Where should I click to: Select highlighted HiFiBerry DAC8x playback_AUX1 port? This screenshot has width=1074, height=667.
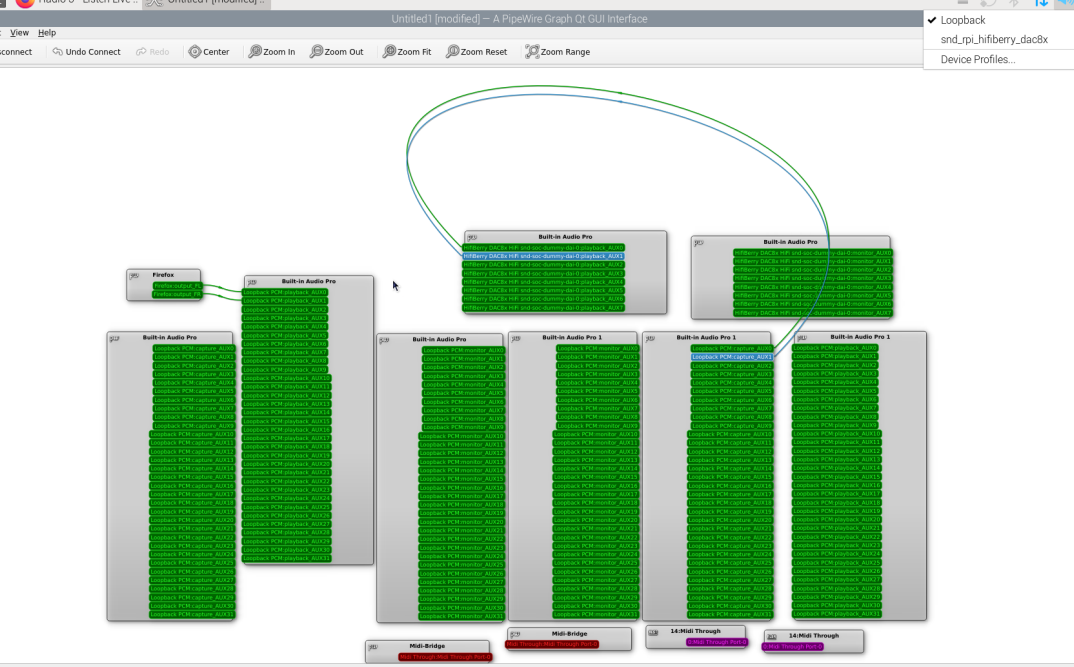pyautogui.click(x=543, y=256)
